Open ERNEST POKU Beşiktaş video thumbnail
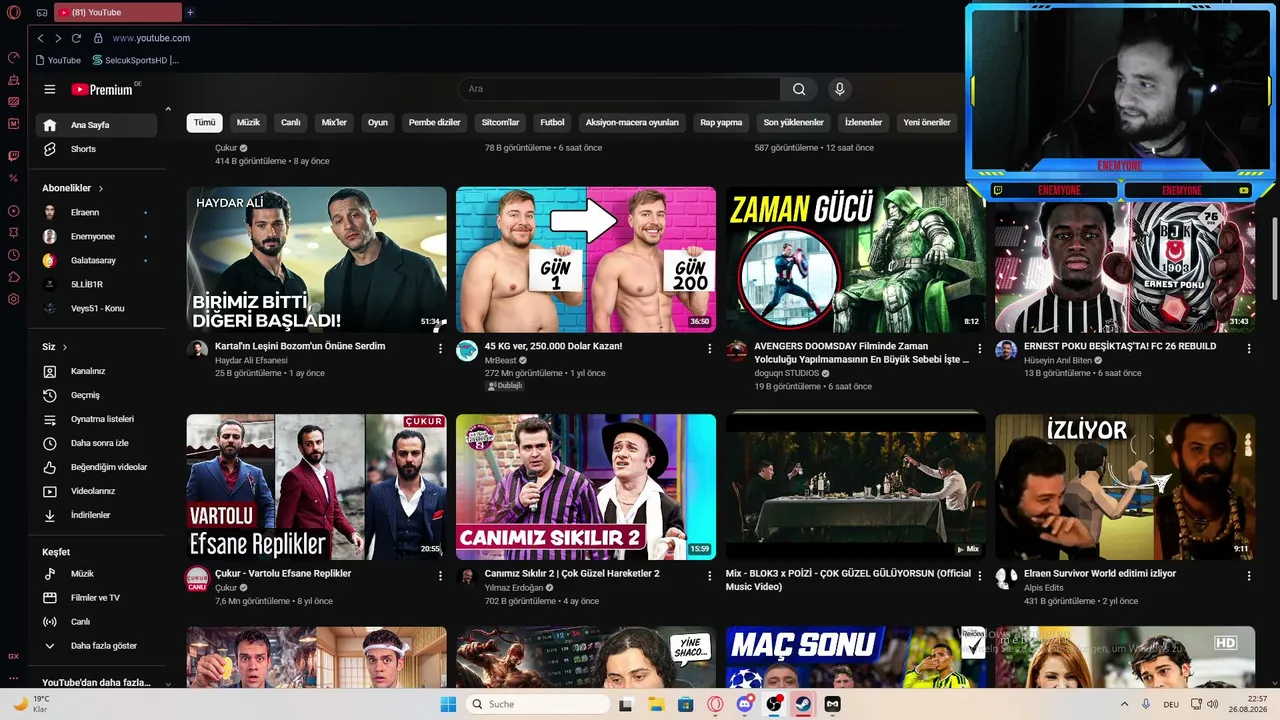This screenshot has height=720, width=1280. coord(1125,266)
